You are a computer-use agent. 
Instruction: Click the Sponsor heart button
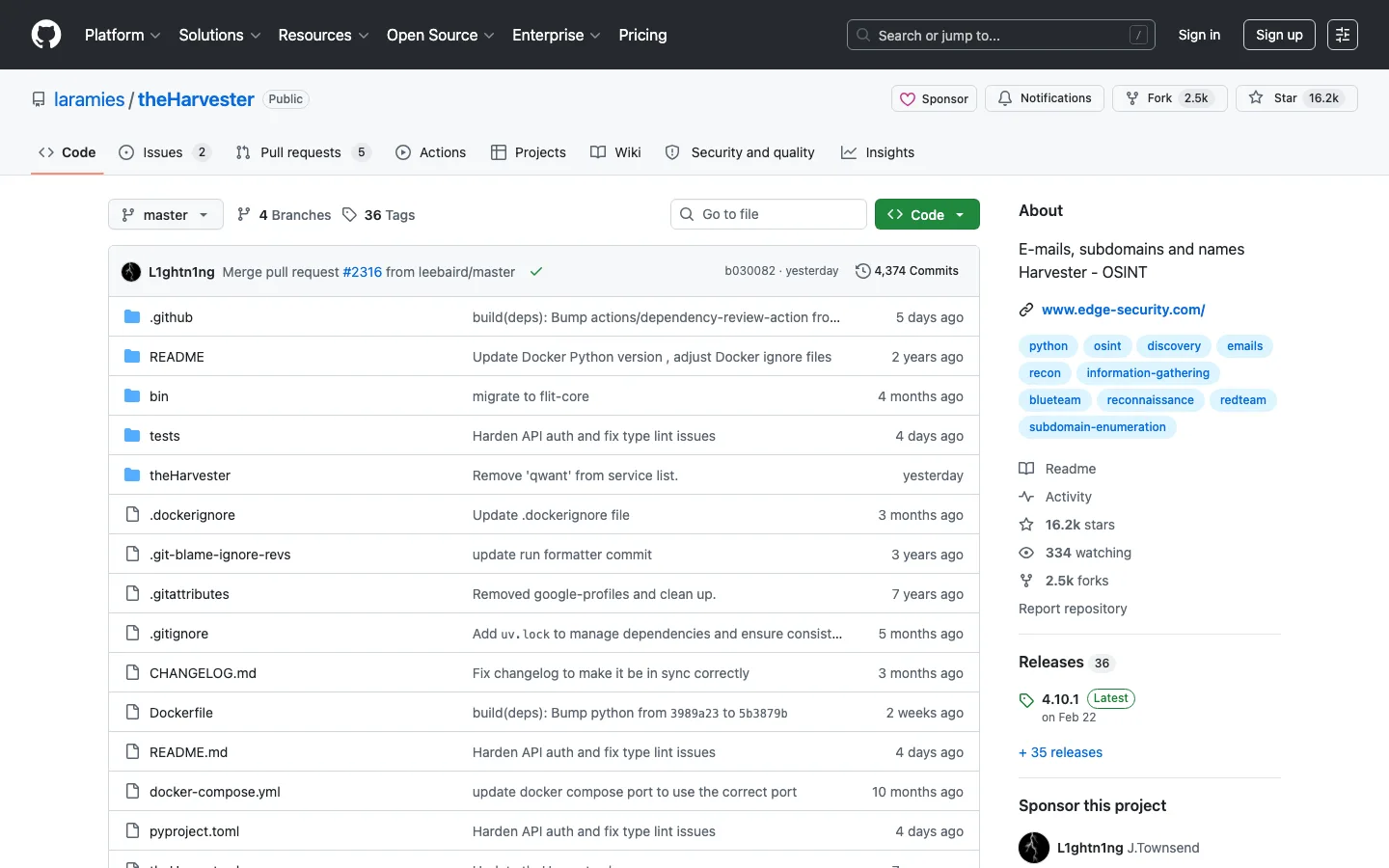934,98
